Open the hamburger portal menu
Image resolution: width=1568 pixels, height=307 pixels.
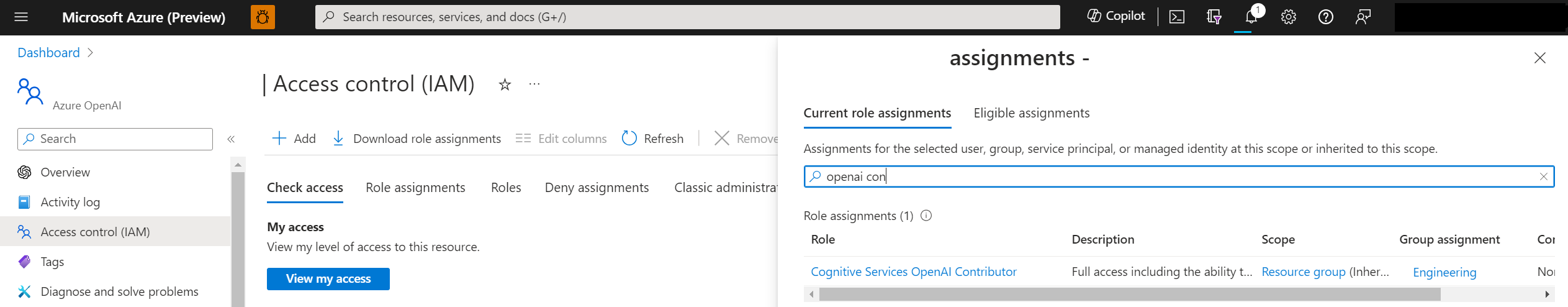point(21,17)
